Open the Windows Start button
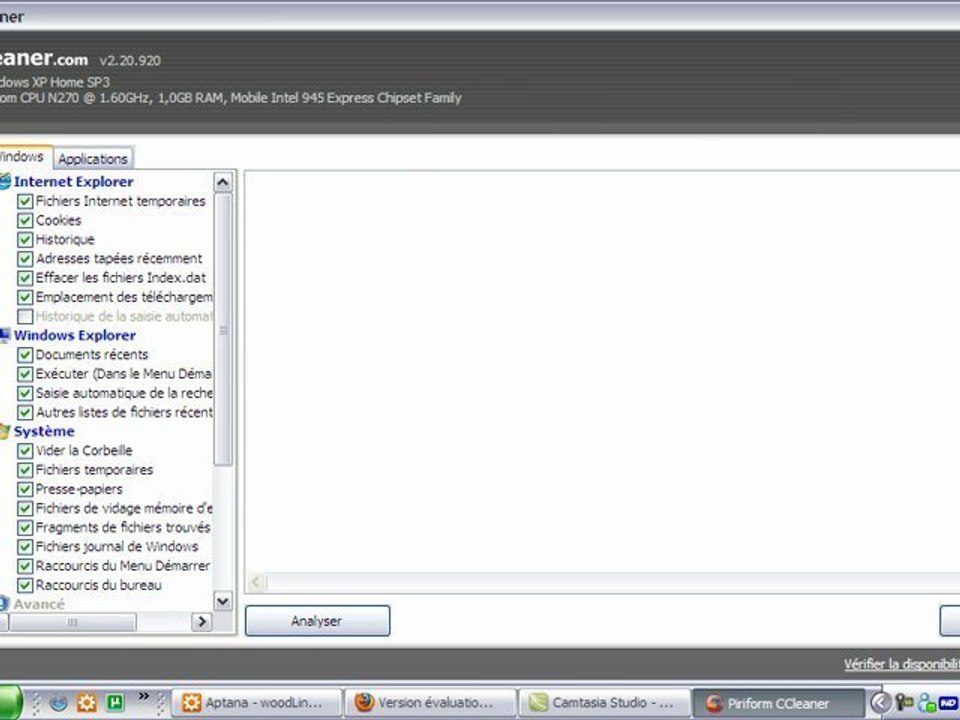 pyautogui.click(x=9, y=702)
